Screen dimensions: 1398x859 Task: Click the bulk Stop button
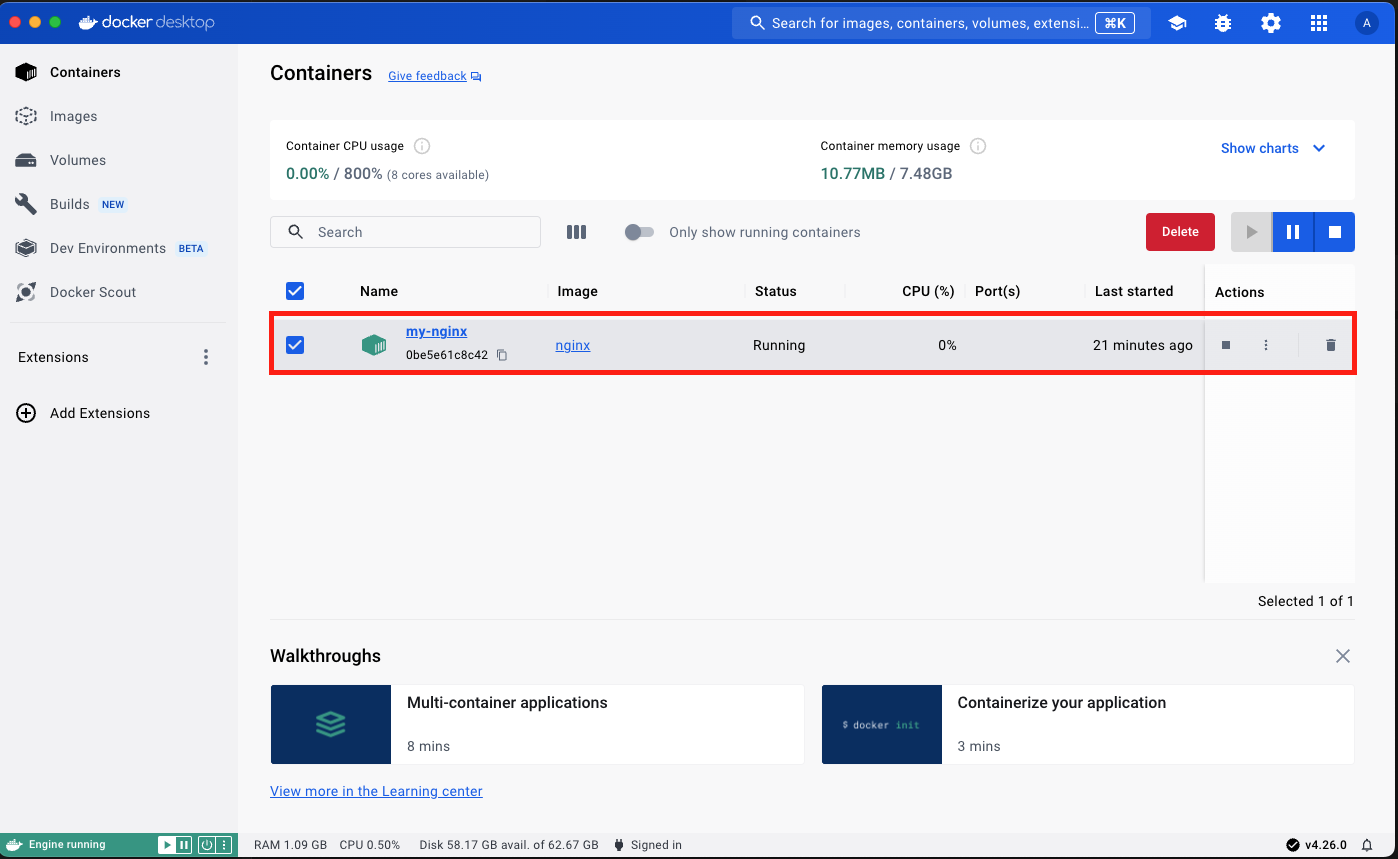(1334, 232)
